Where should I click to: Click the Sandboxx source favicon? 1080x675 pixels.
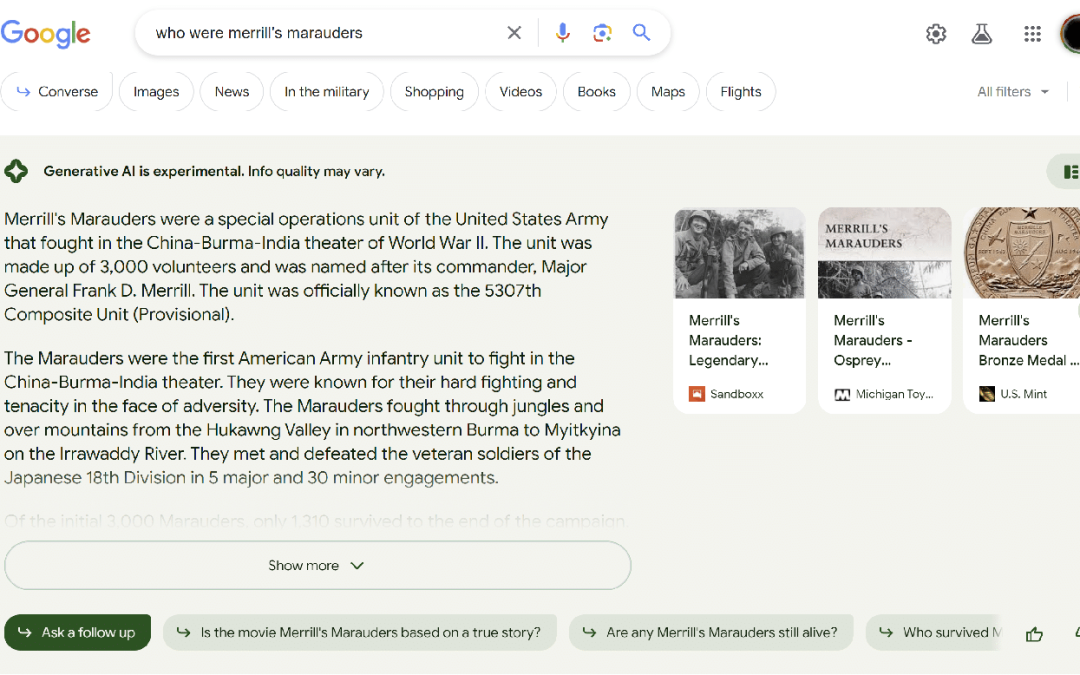click(697, 393)
